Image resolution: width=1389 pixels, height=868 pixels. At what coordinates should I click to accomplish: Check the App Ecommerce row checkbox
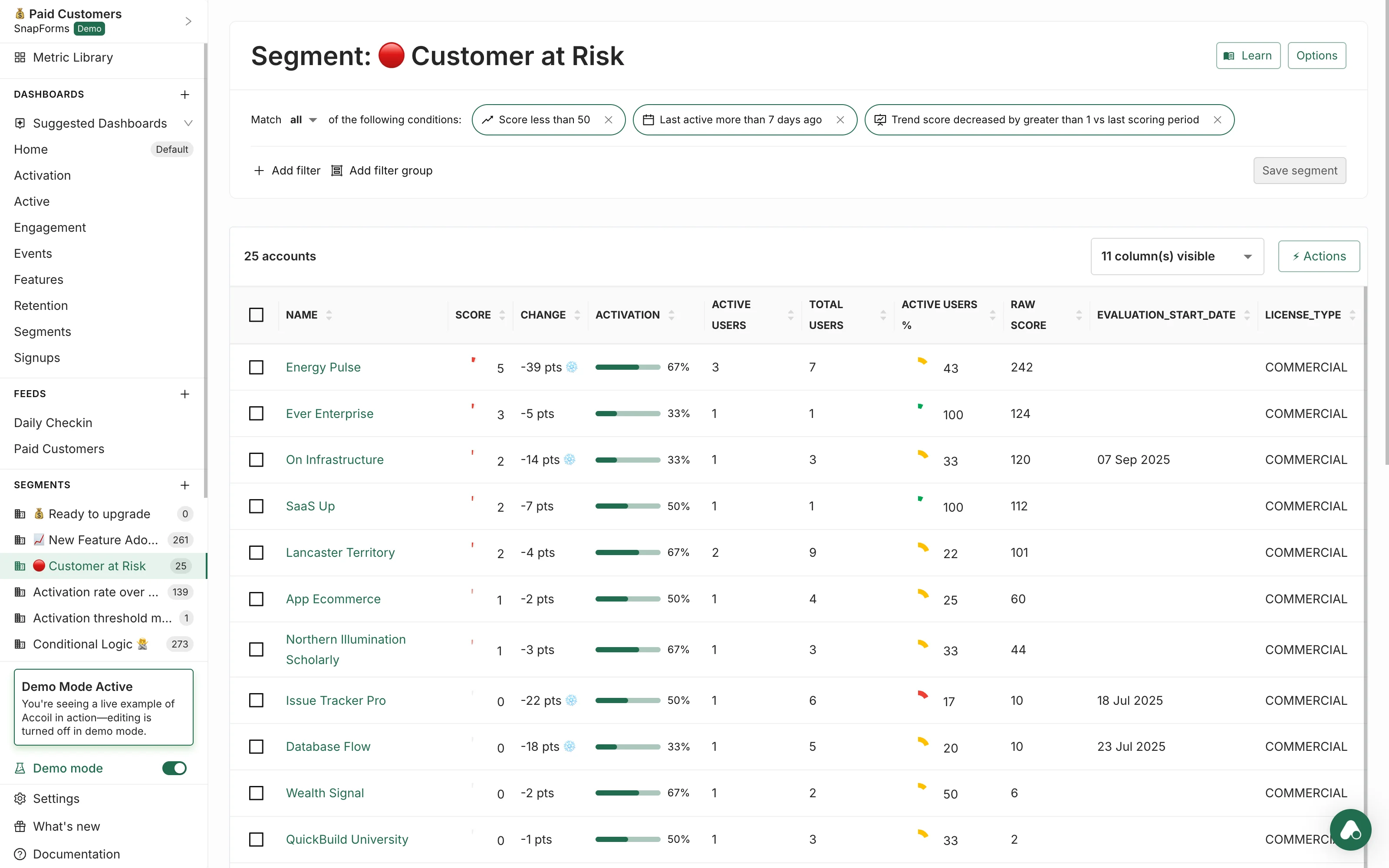tap(256, 599)
